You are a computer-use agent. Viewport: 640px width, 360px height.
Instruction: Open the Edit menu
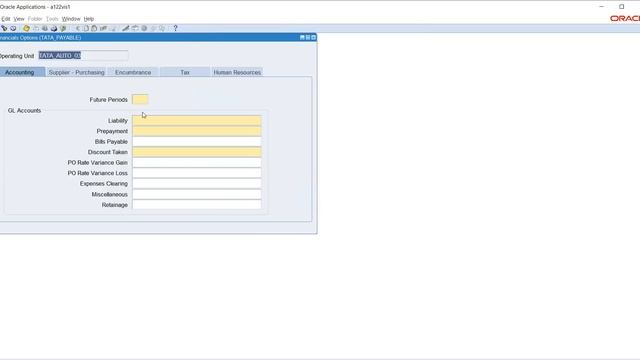pyautogui.click(x=5, y=19)
